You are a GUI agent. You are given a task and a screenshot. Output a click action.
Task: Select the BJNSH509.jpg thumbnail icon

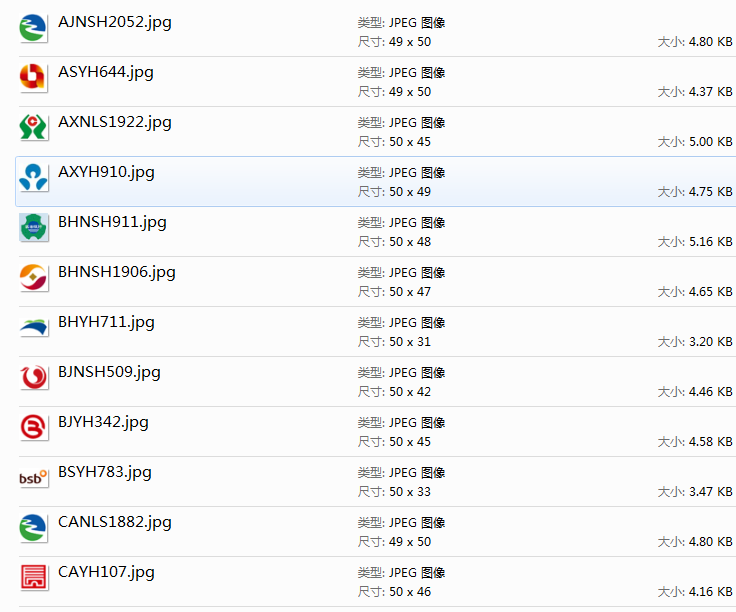pyautogui.click(x=33, y=377)
